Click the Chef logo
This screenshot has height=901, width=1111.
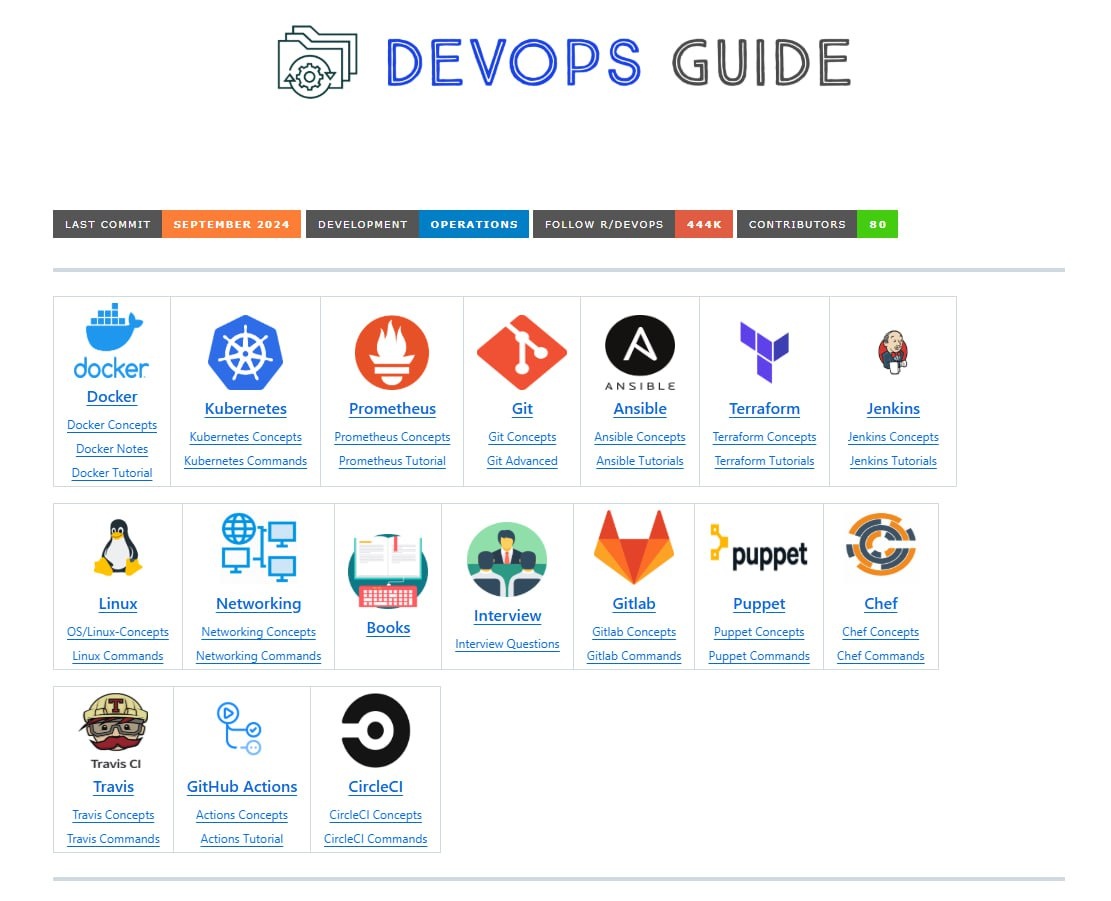click(881, 545)
